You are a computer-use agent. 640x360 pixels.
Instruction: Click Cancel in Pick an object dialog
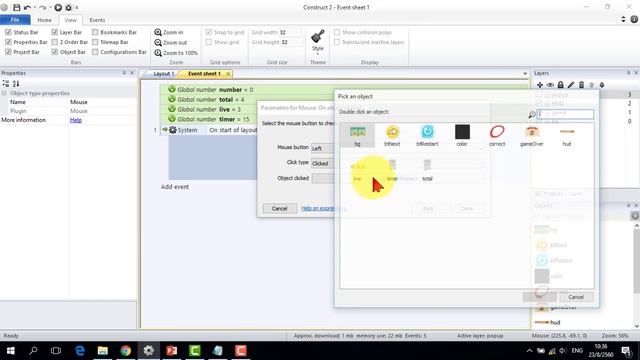coord(576,297)
